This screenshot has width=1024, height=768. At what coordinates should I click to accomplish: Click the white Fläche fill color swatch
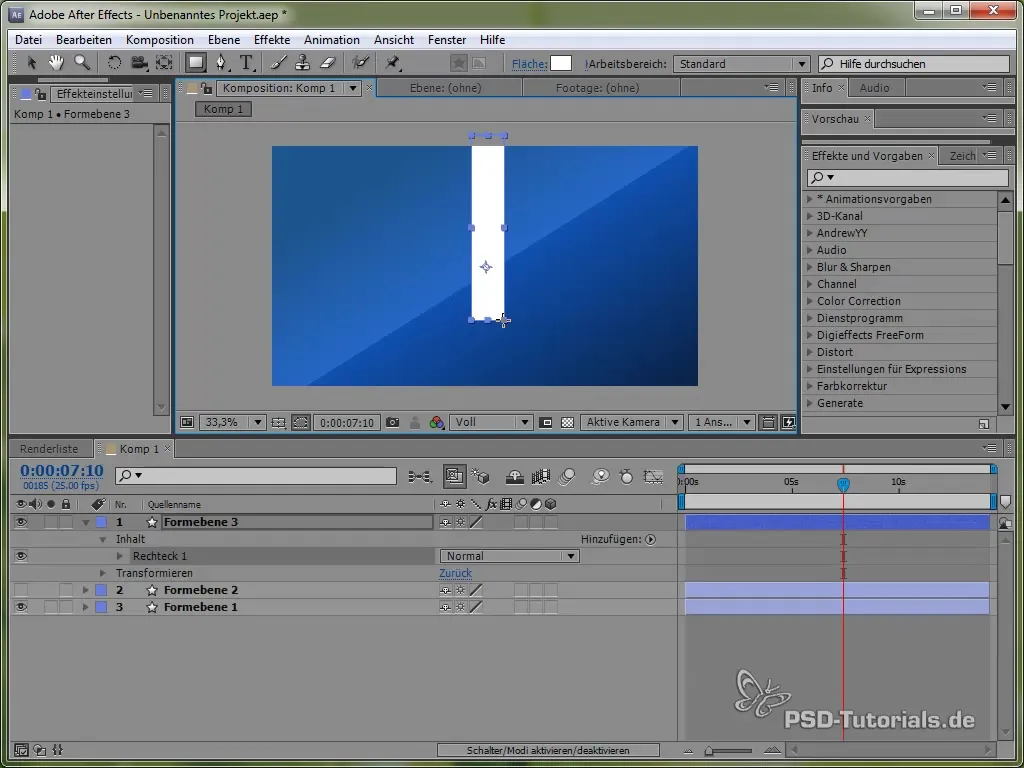point(561,63)
